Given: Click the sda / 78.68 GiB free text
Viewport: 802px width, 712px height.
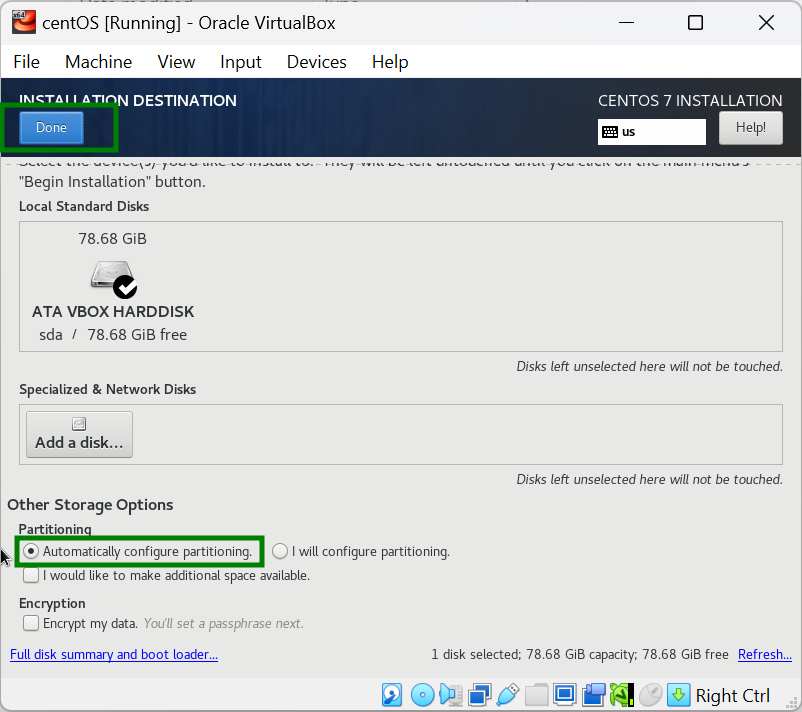Looking at the screenshot, I should (113, 335).
